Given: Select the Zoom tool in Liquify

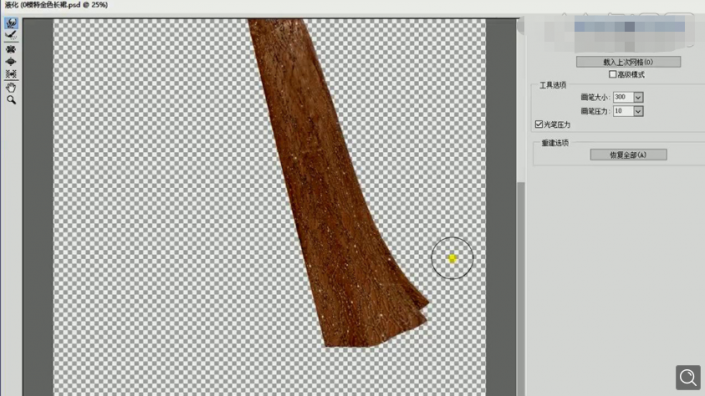Looking at the screenshot, I should tap(11, 100).
